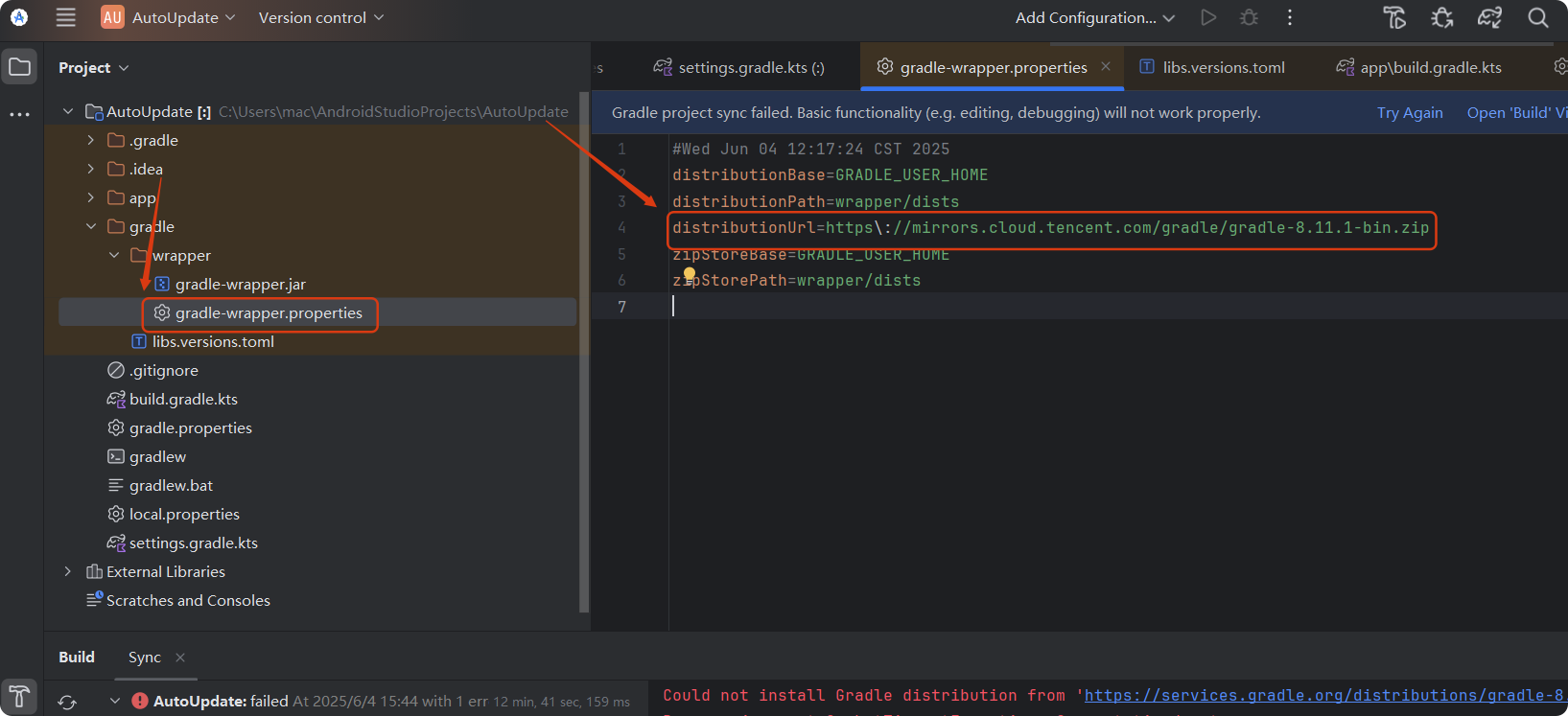The width and height of the screenshot is (1568, 716).
Task: Select gradlew.bat file
Action: click(x=171, y=485)
